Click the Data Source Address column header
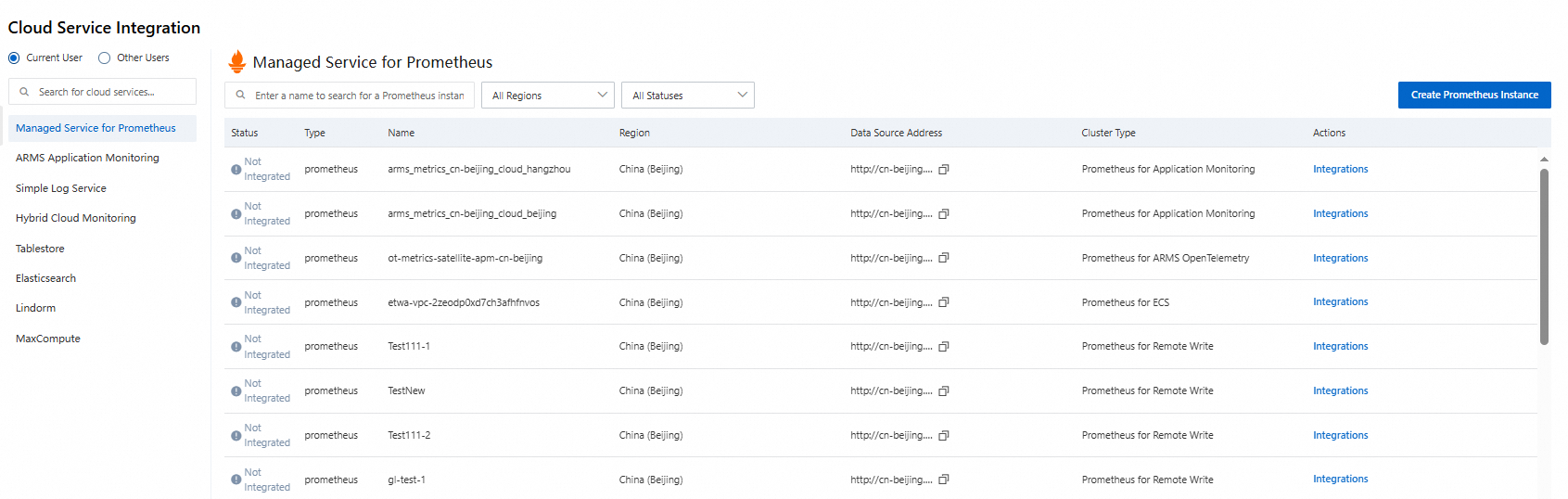The width and height of the screenshot is (1568, 499). tap(896, 133)
